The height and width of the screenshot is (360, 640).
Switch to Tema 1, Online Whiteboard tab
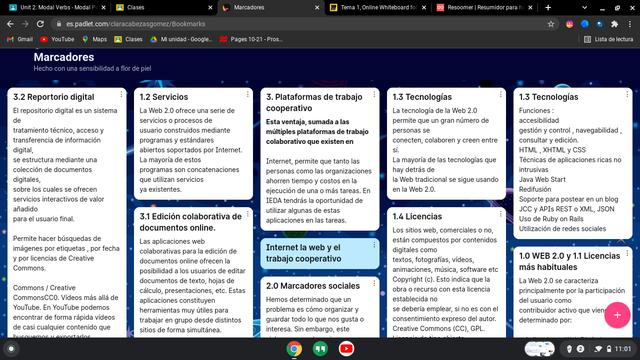click(378, 7)
